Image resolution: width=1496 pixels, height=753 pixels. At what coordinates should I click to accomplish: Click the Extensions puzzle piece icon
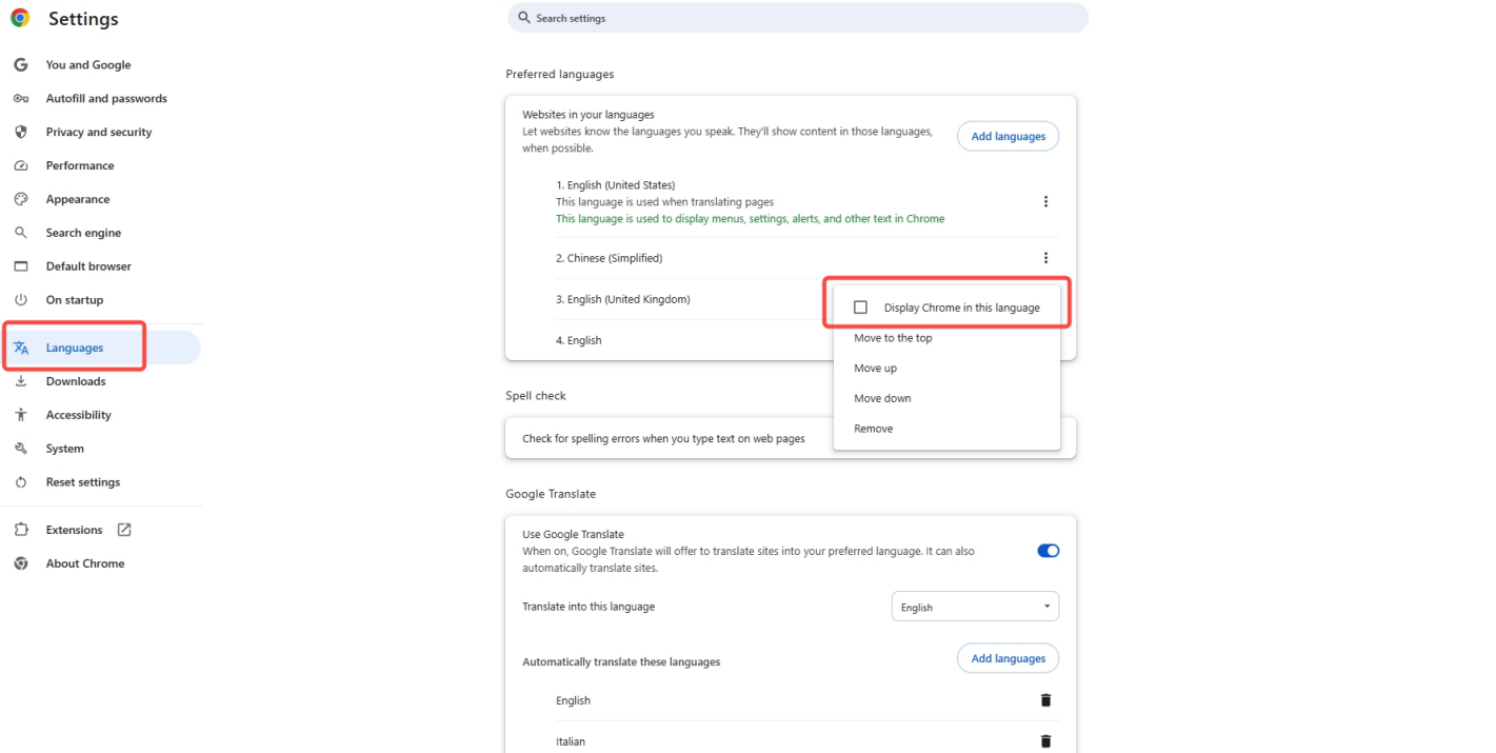(x=20, y=530)
